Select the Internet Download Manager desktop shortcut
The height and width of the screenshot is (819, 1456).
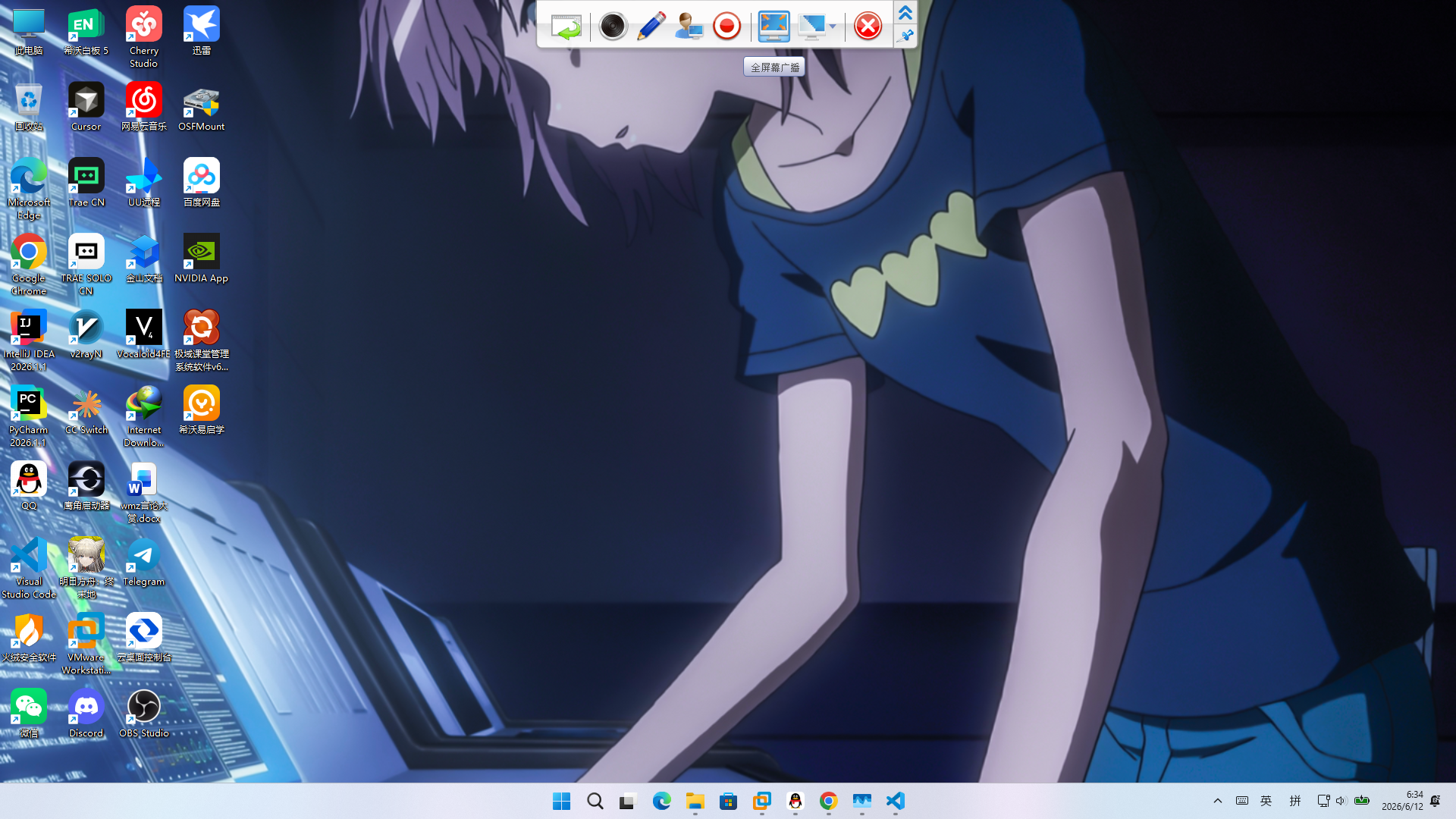144,417
